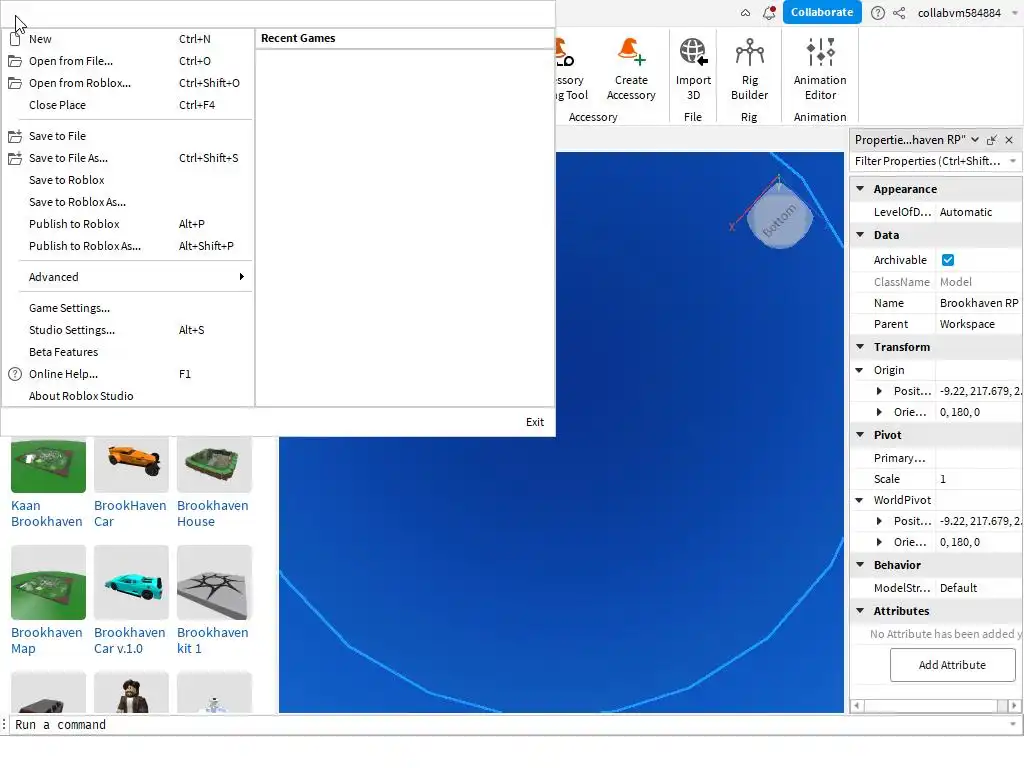1024x768 pixels.
Task: Click the notifications bell icon
Action: [x=769, y=12]
